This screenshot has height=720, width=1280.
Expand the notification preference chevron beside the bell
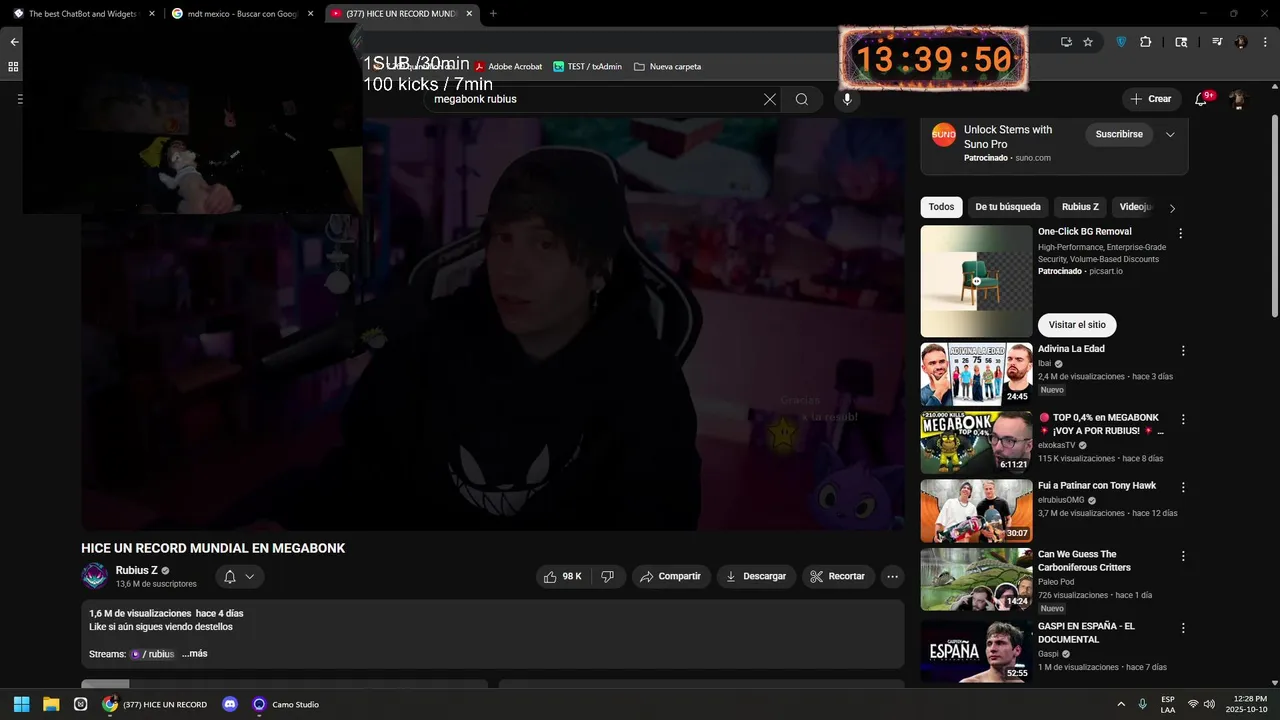[250, 576]
